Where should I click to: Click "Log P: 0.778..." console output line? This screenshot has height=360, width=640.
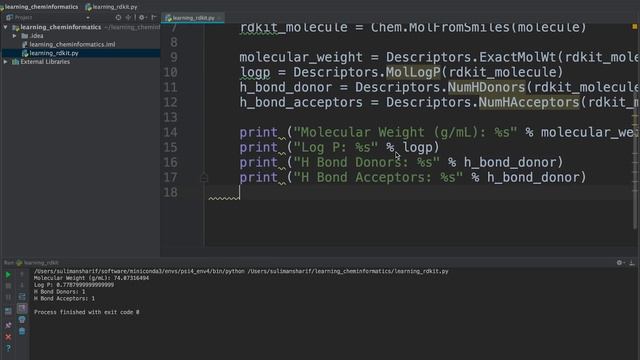tap(74, 285)
